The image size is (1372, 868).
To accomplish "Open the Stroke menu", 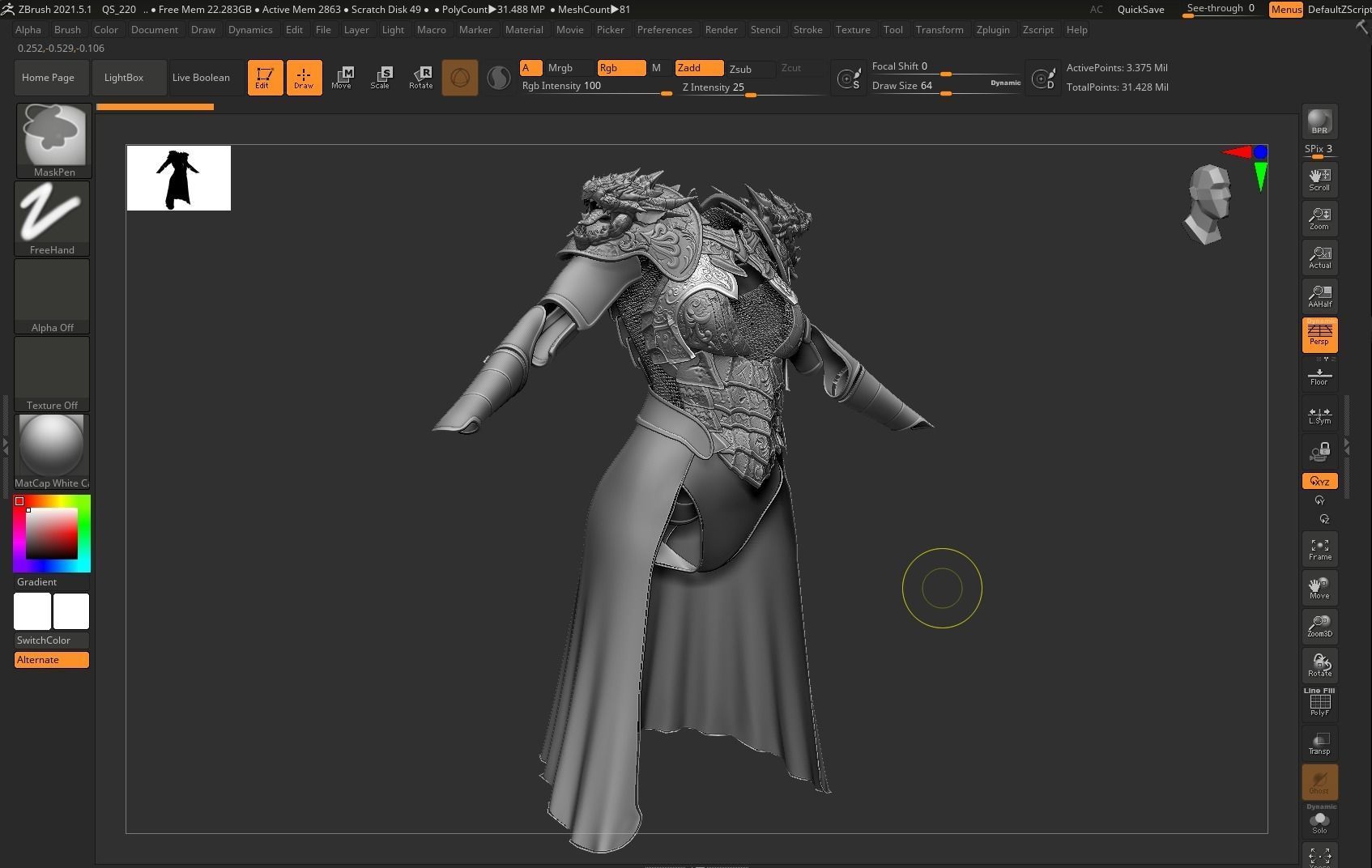I will (807, 29).
